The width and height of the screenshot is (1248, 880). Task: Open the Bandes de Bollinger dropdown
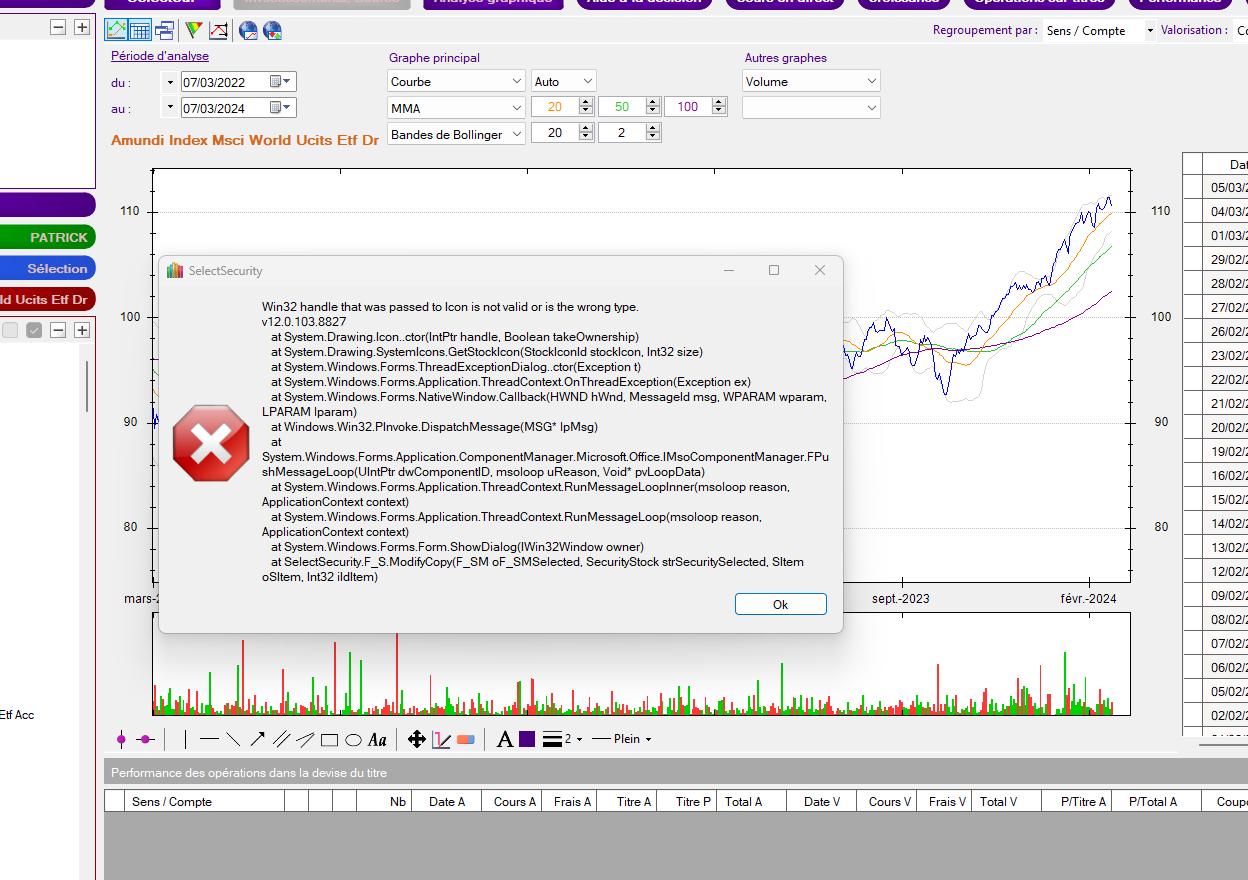pyautogui.click(x=516, y=133)
